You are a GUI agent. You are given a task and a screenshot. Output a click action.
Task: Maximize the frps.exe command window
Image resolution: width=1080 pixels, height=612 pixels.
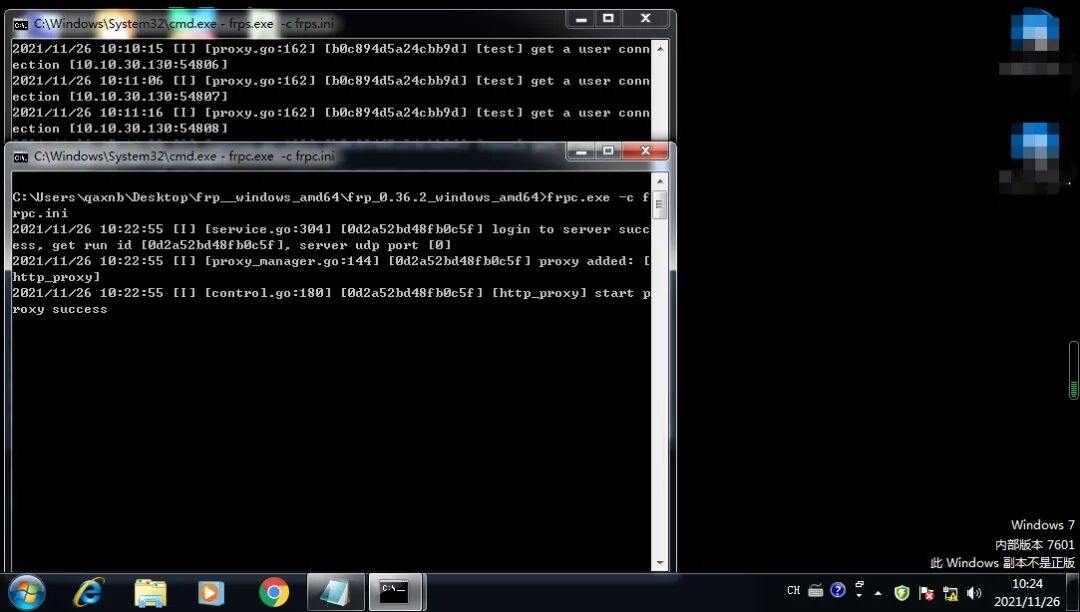[608, 19]
